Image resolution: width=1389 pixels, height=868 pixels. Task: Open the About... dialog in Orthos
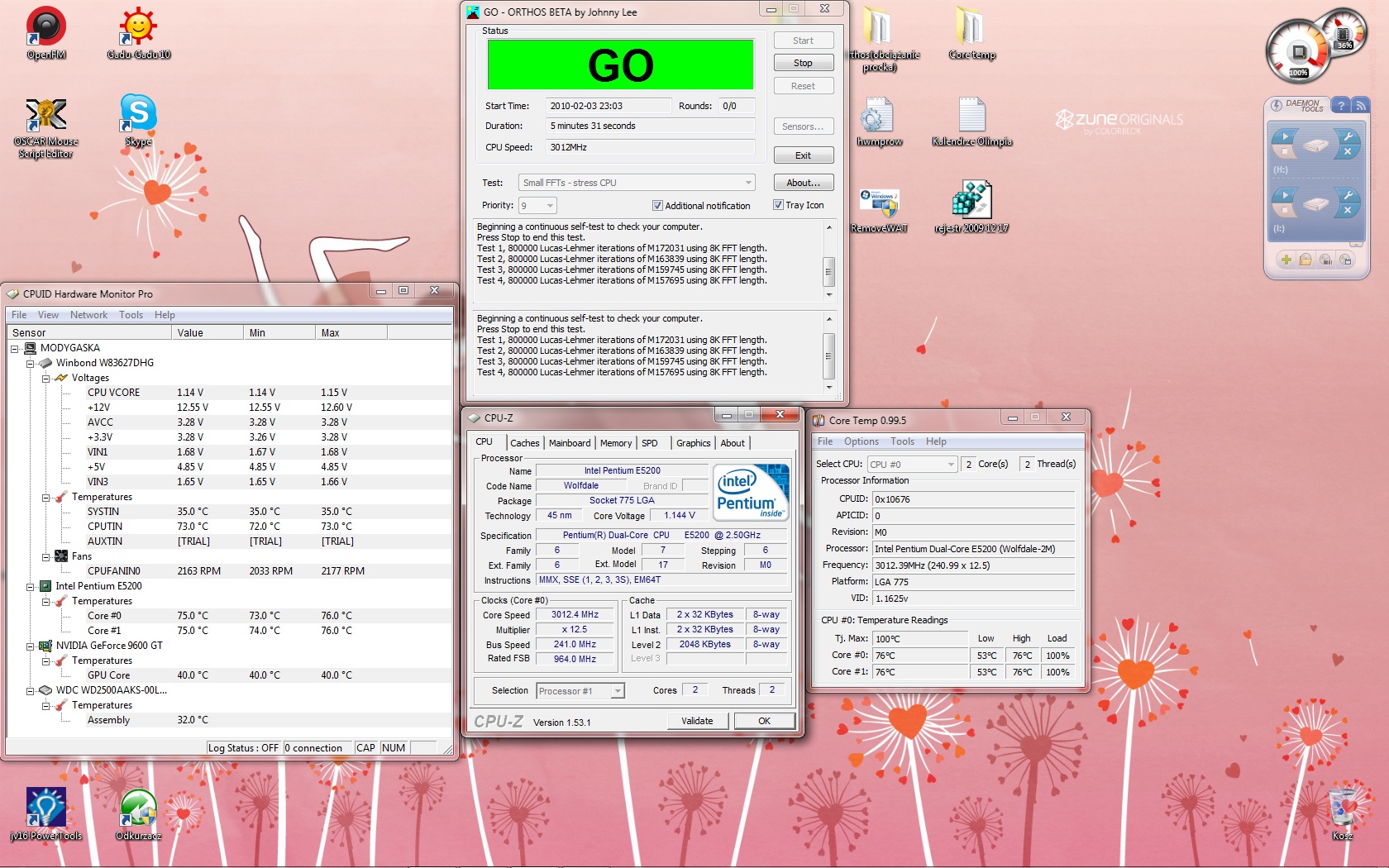click(803, 183)
